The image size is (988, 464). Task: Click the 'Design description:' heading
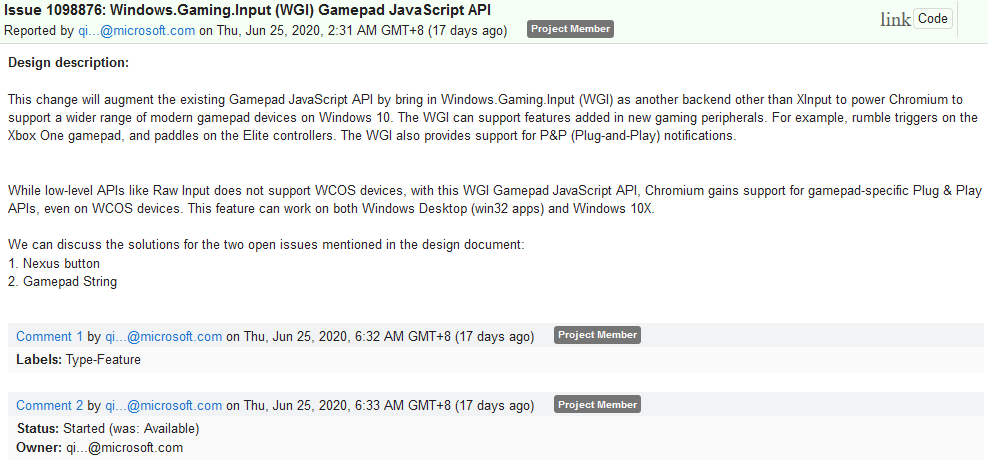click(x=69, y=63)
